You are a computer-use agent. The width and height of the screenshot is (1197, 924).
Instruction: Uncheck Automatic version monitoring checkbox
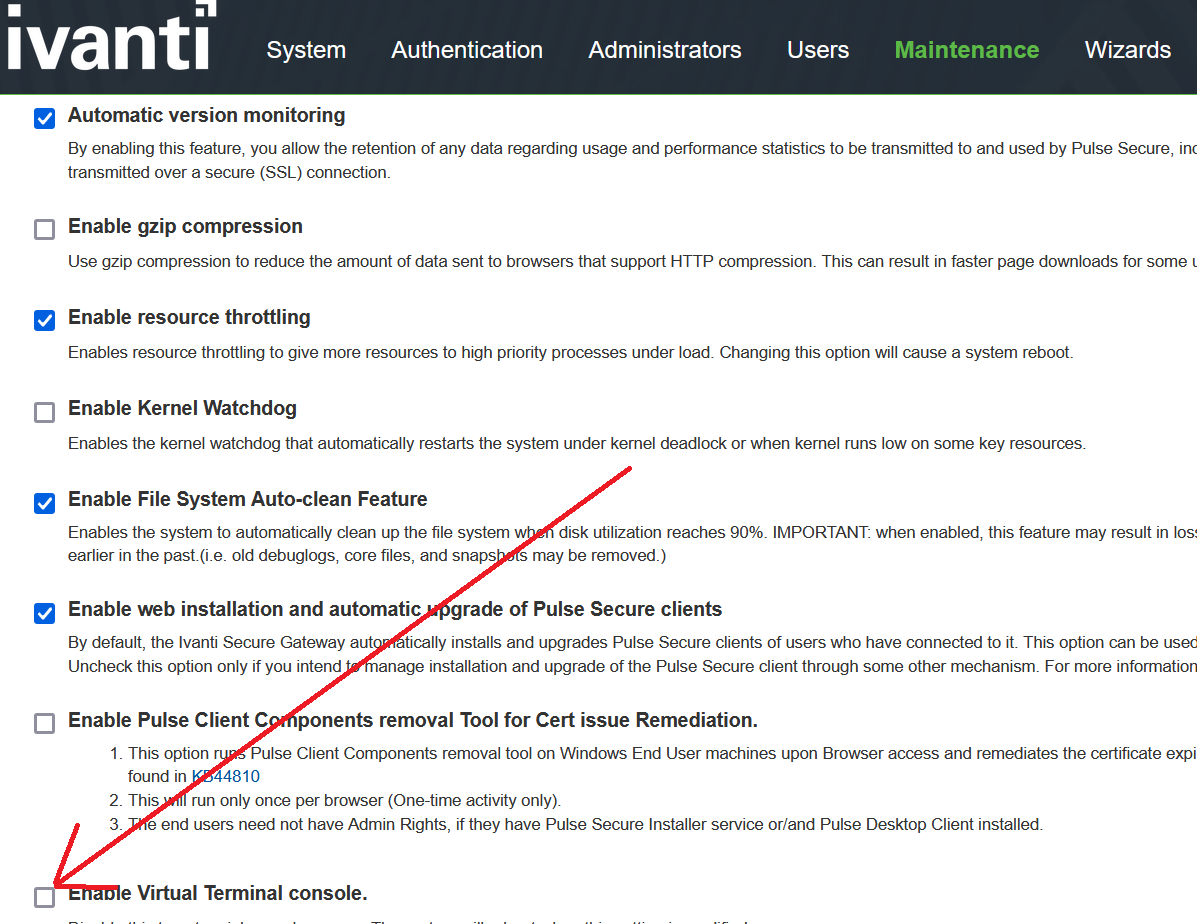[45, 119]
